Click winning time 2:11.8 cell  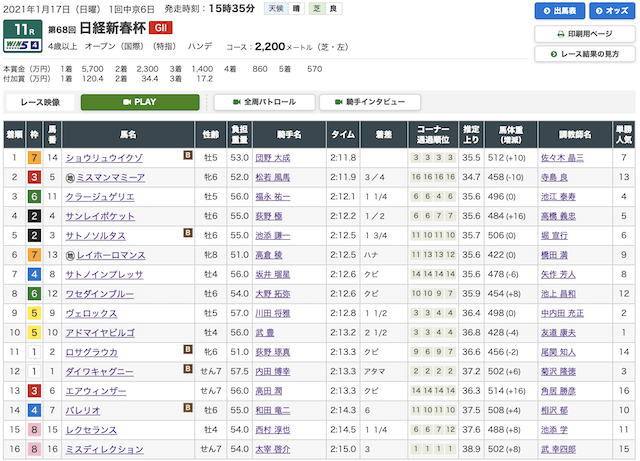(343, 158)
